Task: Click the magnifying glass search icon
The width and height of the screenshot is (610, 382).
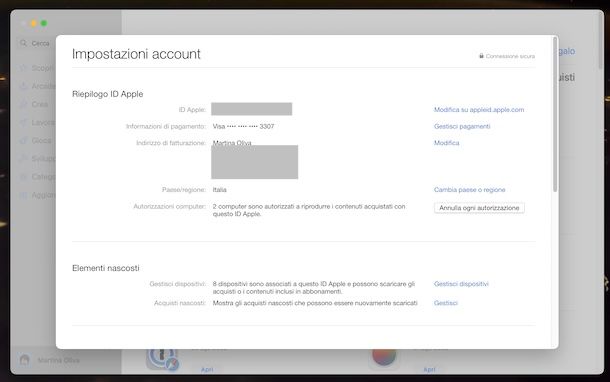Action: [x=24, y=43]
